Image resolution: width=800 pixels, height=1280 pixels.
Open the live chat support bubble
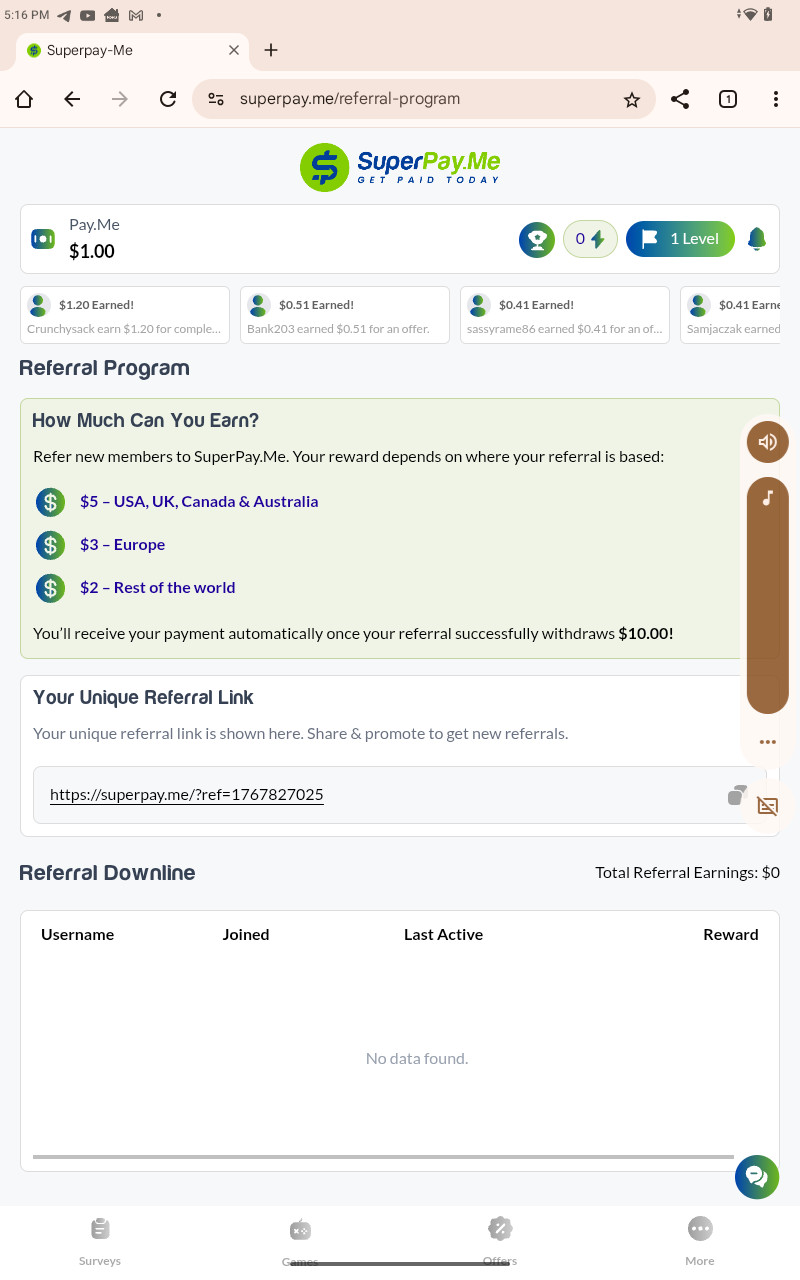[757, 1177]
